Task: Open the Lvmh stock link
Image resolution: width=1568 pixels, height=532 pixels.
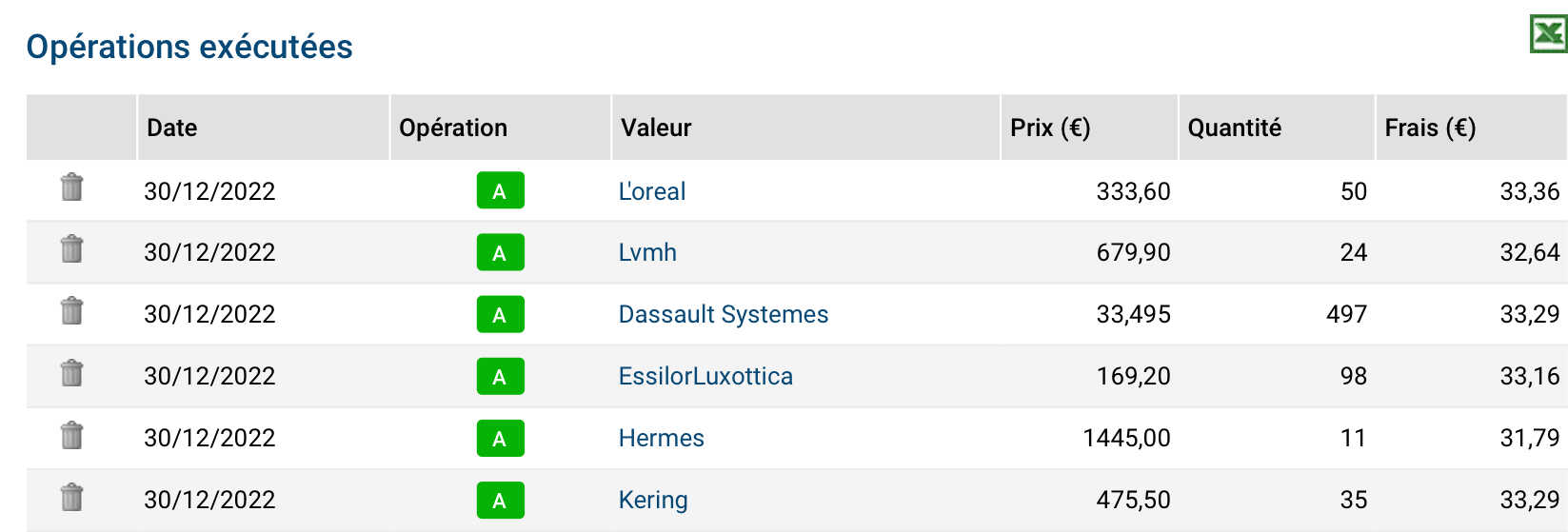Action: tap(647, 252)
